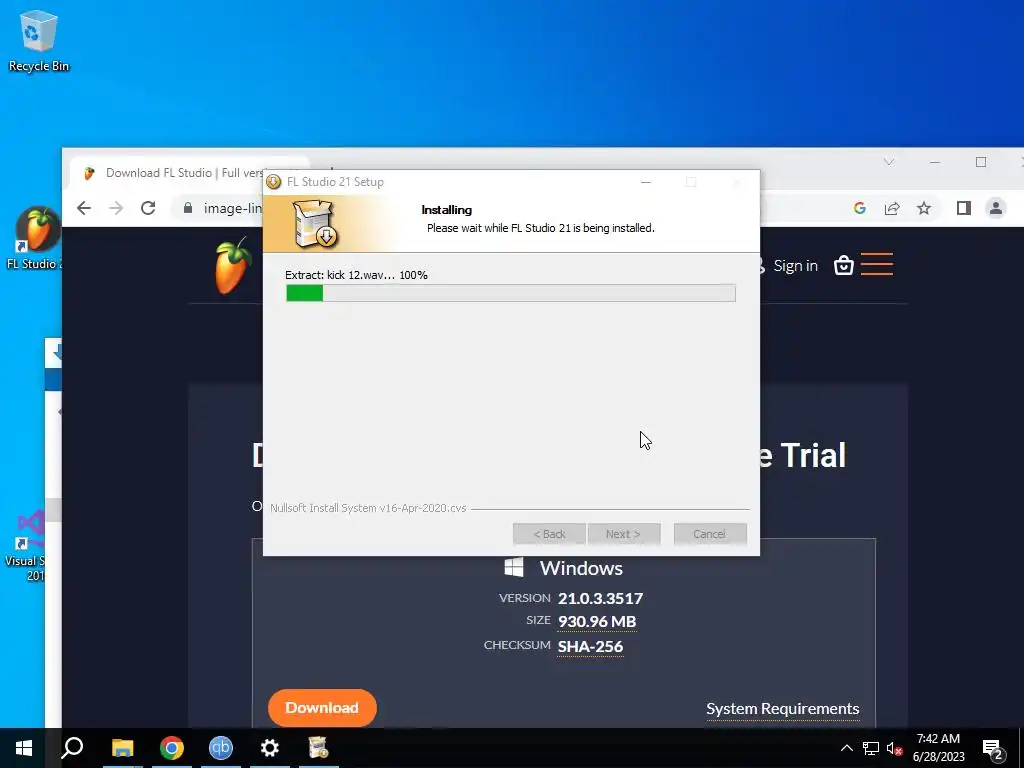1024x768 pixels.
Task: Bookmark this page with star icon
Action: click(x=923, y=208)
